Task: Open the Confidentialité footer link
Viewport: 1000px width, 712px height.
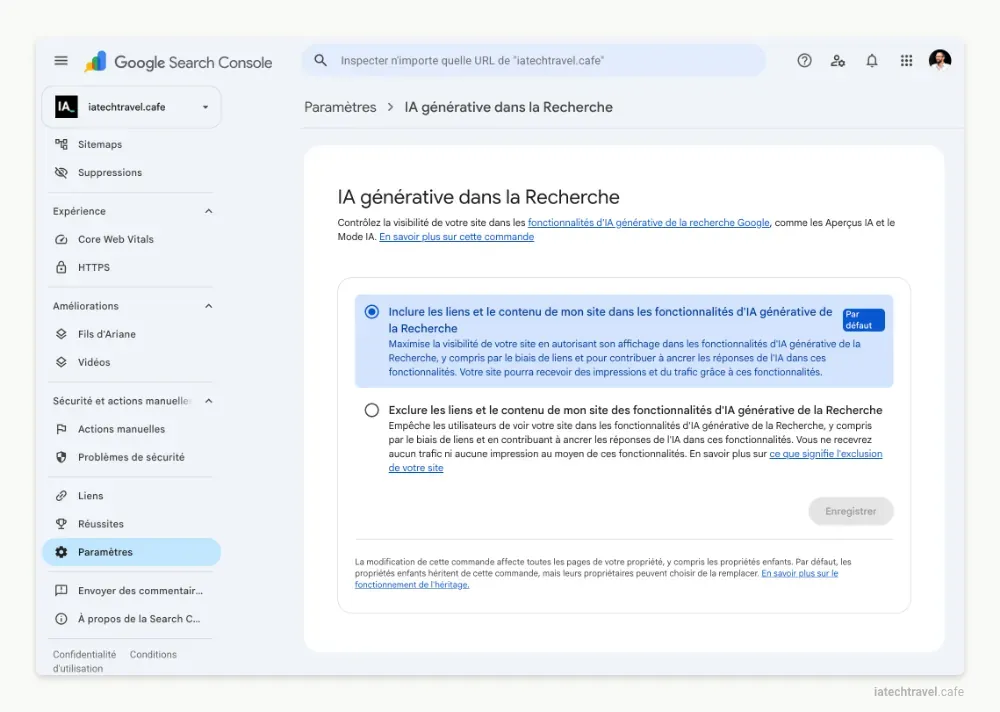Action: (x=84, y=655)
